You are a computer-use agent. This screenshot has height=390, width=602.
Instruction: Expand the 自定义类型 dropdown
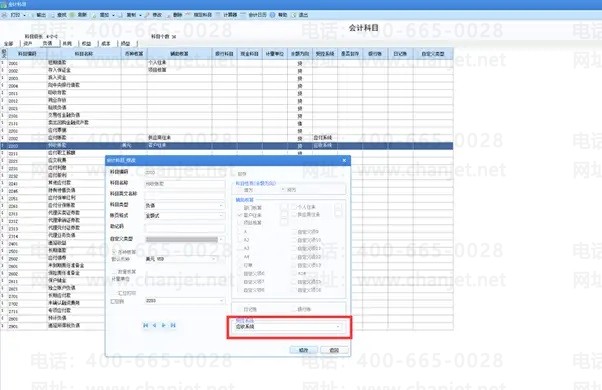(221, 239)
